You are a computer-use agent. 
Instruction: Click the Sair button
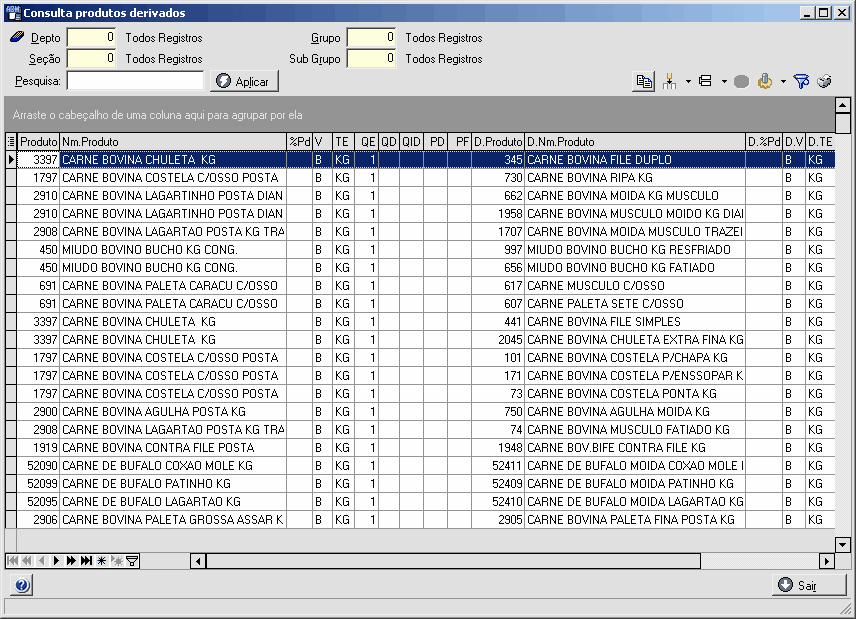click(809, 585)
